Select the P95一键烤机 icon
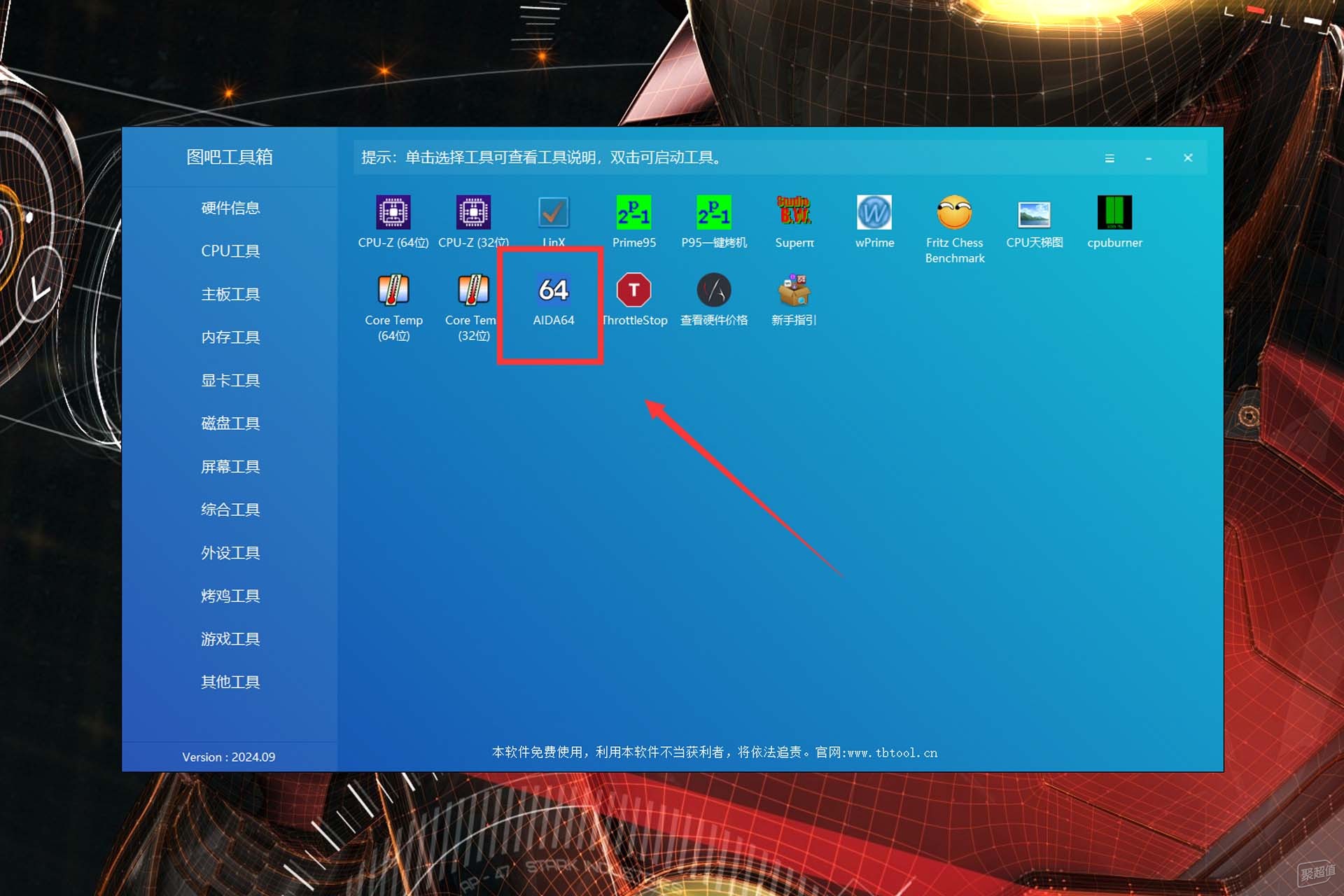The image size is (1344, 896). click(714, 212)
